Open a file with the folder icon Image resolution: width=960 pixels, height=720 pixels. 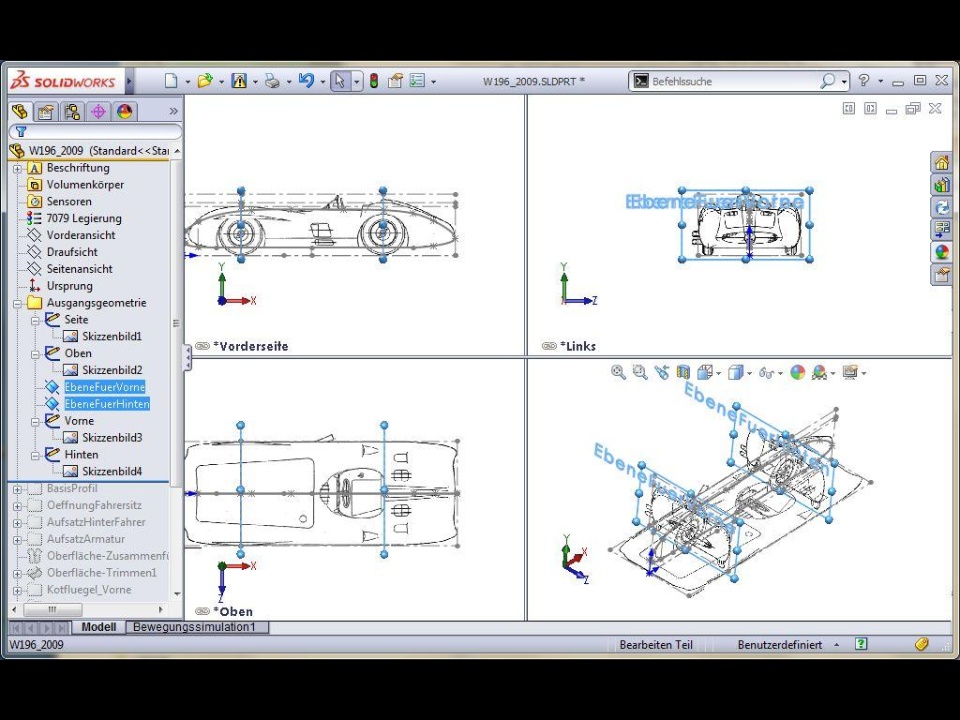(205, 81)
